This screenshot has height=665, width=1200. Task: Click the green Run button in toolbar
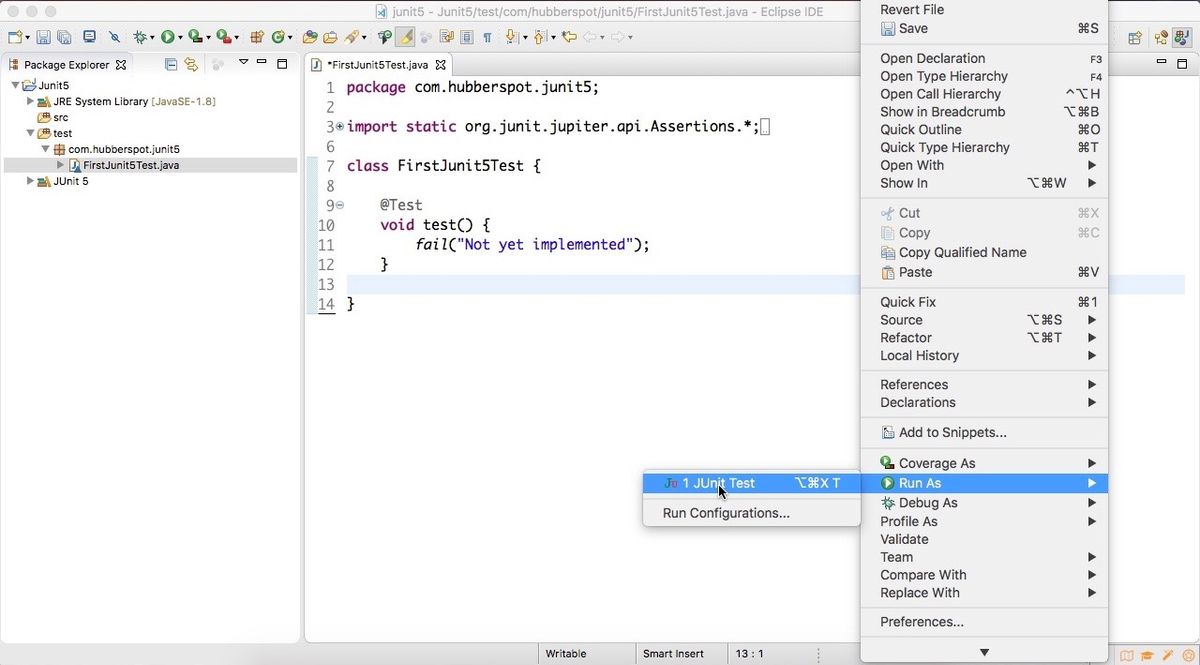click(x=168, y=37)
